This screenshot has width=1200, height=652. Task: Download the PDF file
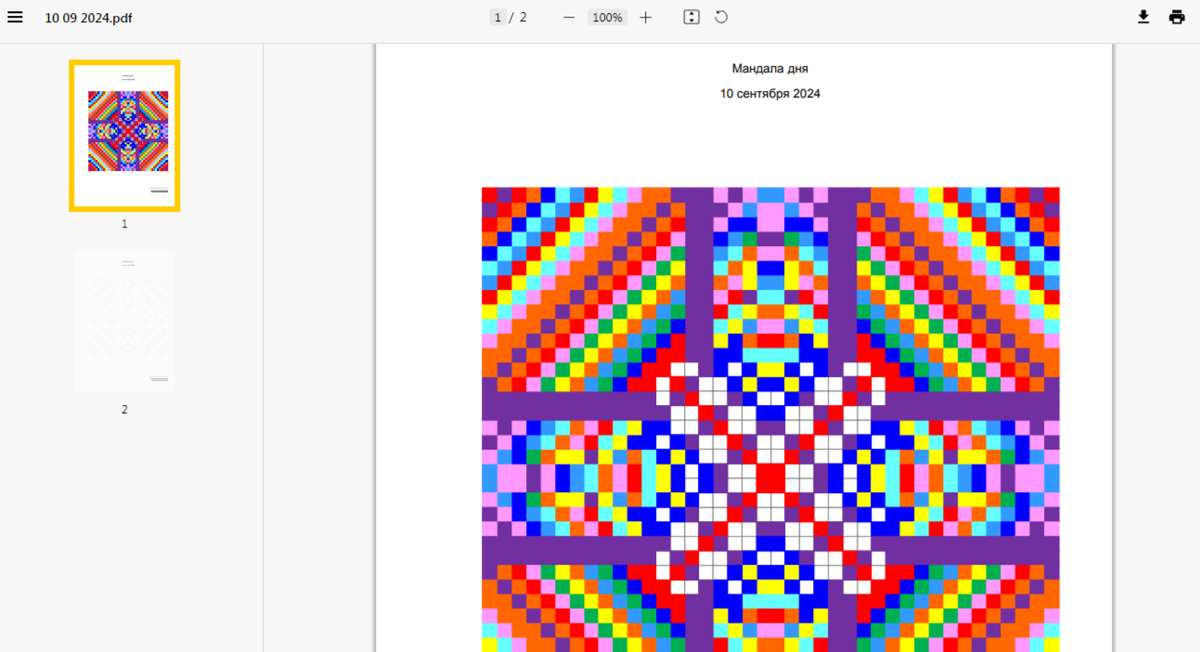point(1144,17)
